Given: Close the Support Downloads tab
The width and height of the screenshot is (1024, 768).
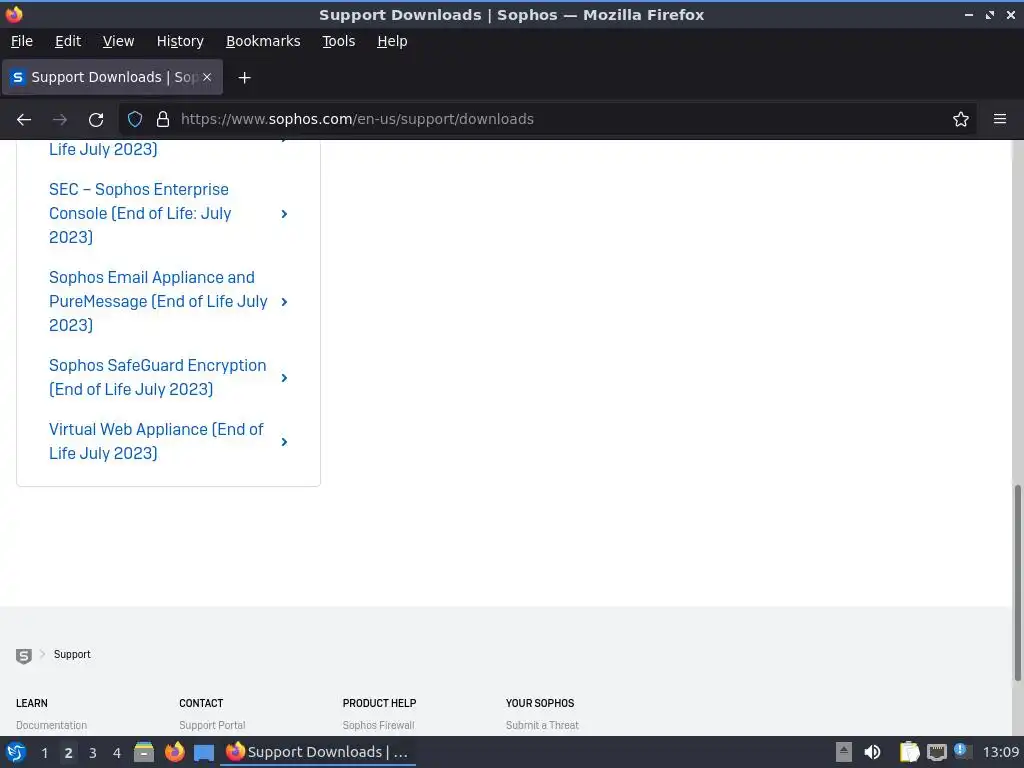Looking at the screenshot, I should tap(207, 77).
